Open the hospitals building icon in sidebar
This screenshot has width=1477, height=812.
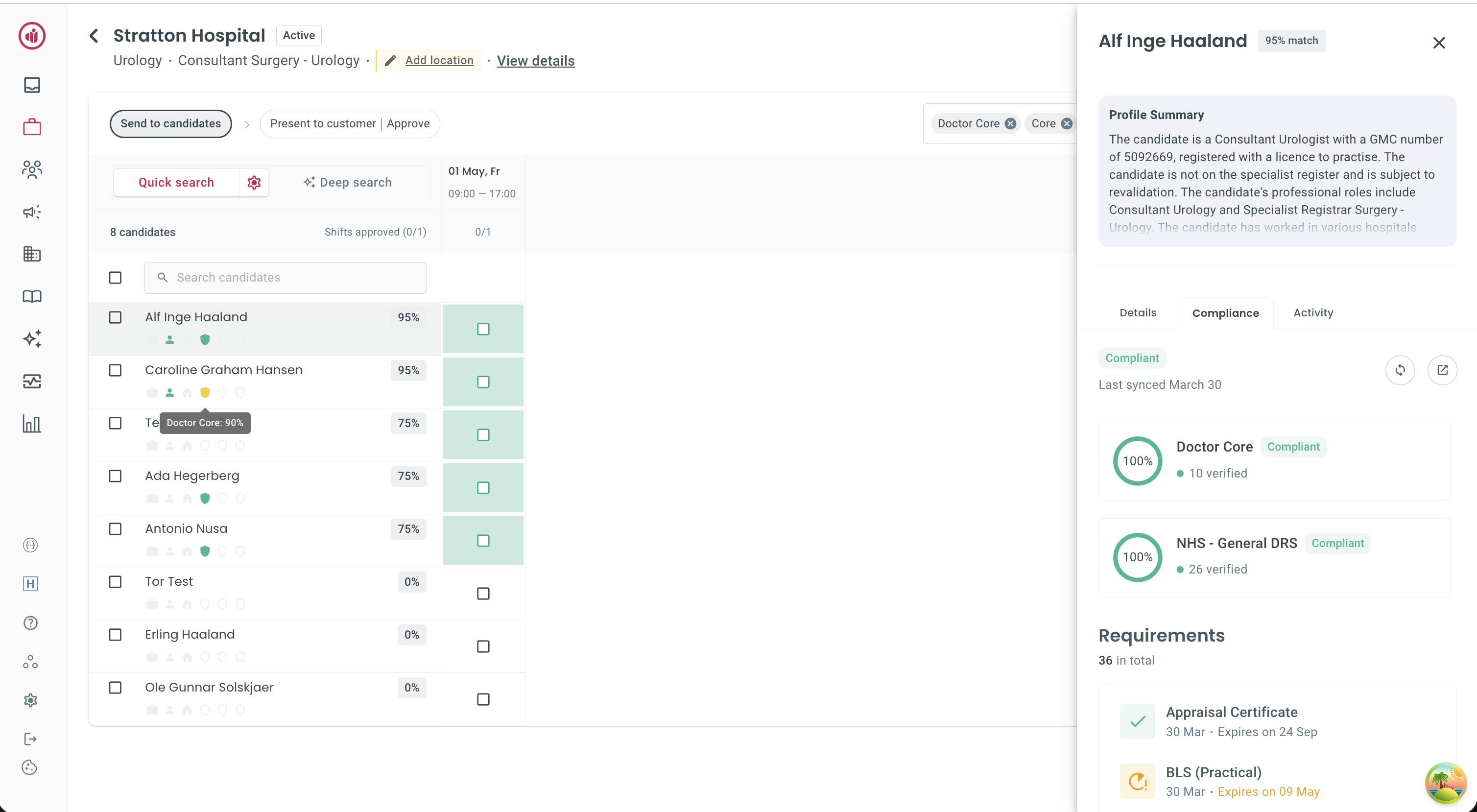tap(31, 254)
